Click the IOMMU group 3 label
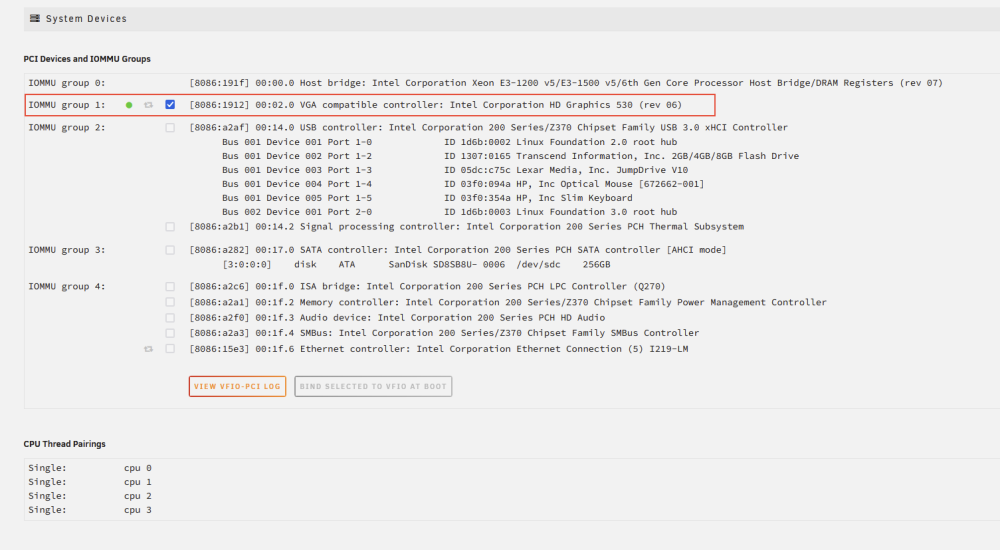 coord(67,250)
